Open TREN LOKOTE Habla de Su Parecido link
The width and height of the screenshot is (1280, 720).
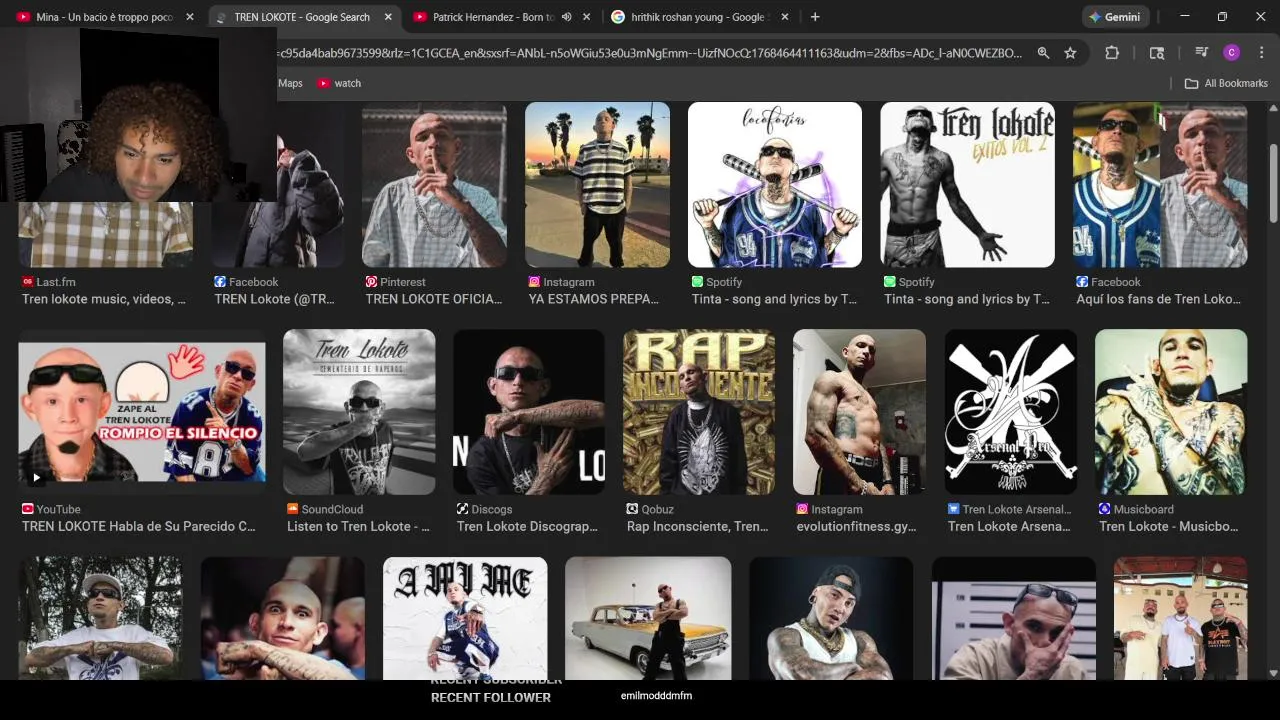tap(139, 526)
